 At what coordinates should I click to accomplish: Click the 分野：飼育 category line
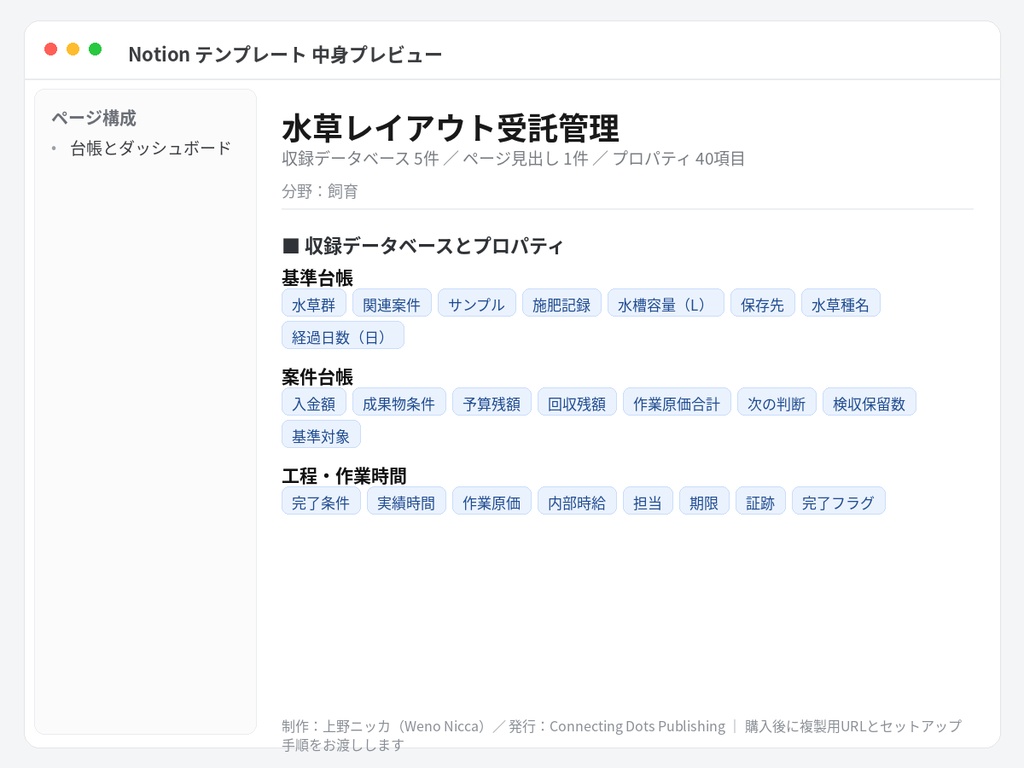pos(320,191)
